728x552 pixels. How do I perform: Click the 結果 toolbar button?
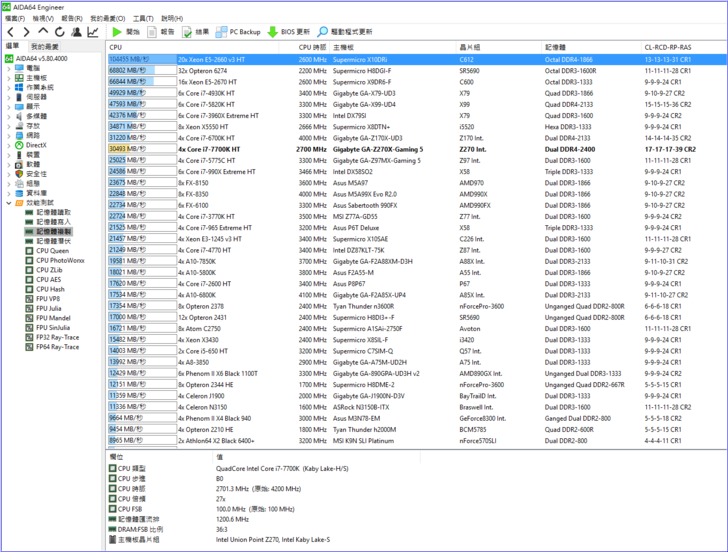(x=195, y=32)
